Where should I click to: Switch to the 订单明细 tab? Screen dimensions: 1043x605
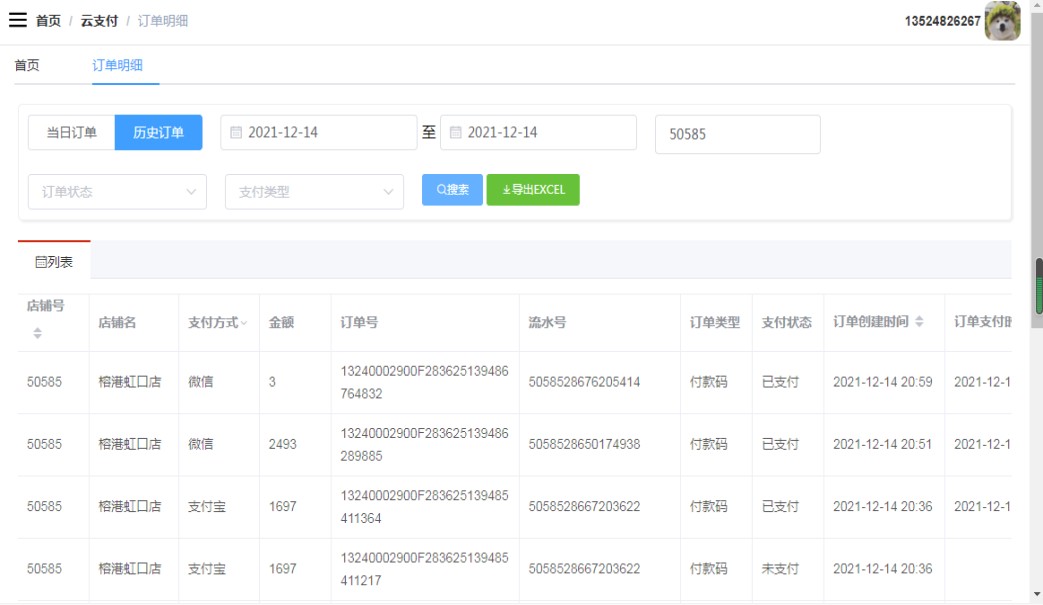click(x=117, y=65)
